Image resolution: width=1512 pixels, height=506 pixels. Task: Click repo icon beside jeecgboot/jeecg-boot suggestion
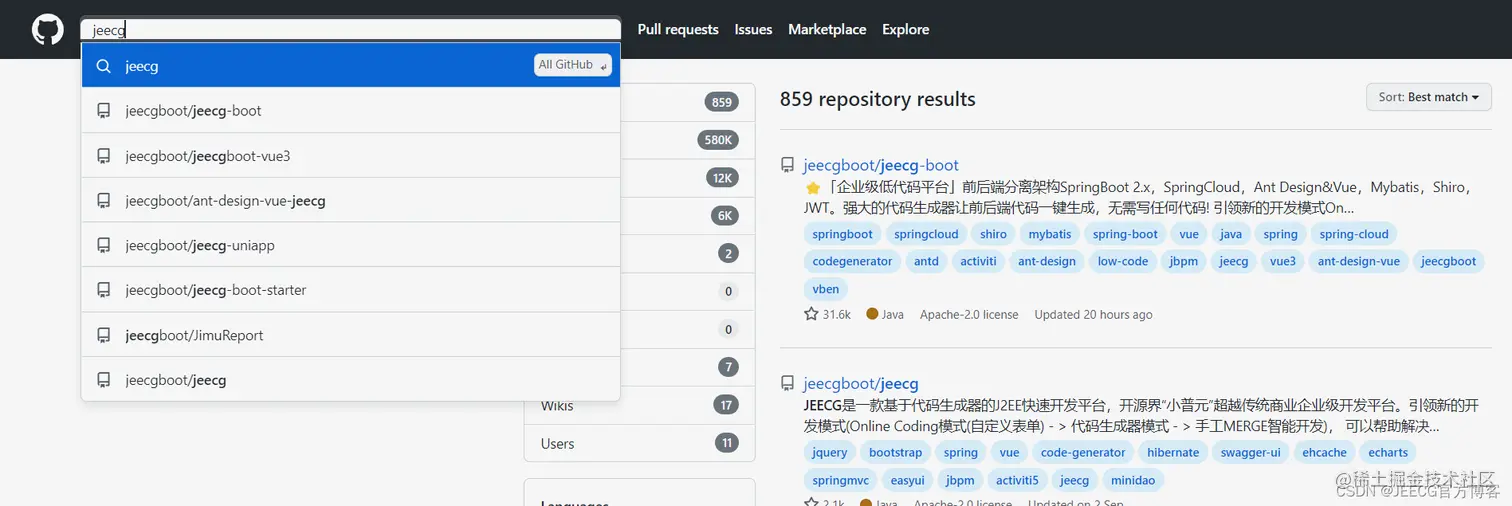[x=103, y=111]
